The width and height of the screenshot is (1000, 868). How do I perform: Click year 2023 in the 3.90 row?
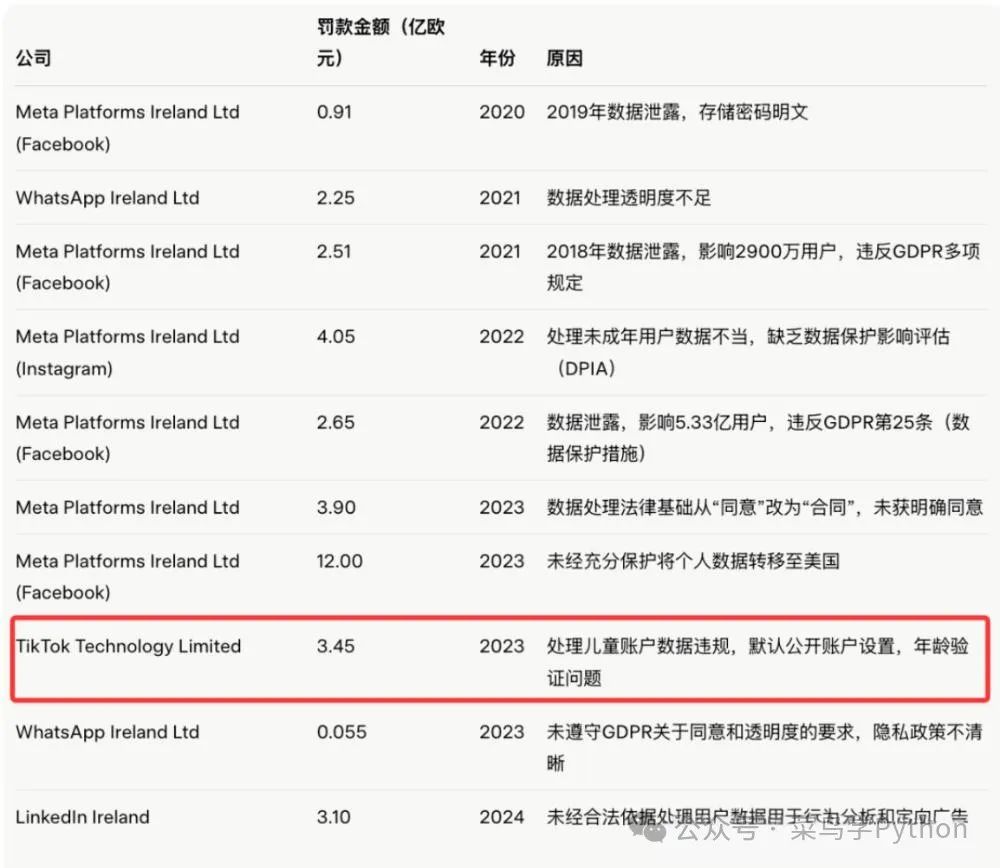click(x=502, y=507)
